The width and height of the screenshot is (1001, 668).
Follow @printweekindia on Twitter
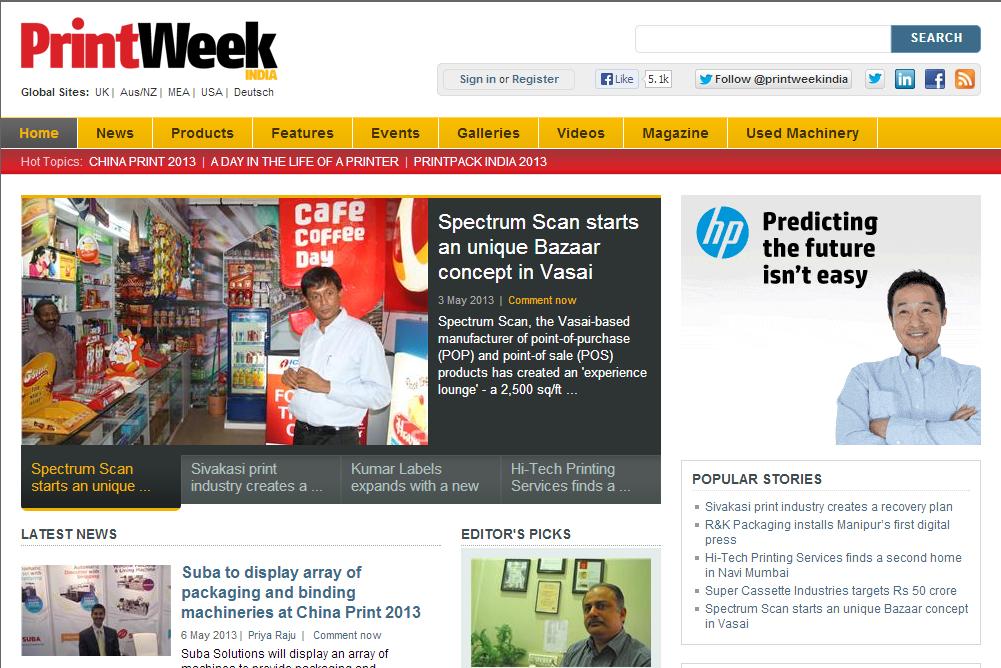773,79
